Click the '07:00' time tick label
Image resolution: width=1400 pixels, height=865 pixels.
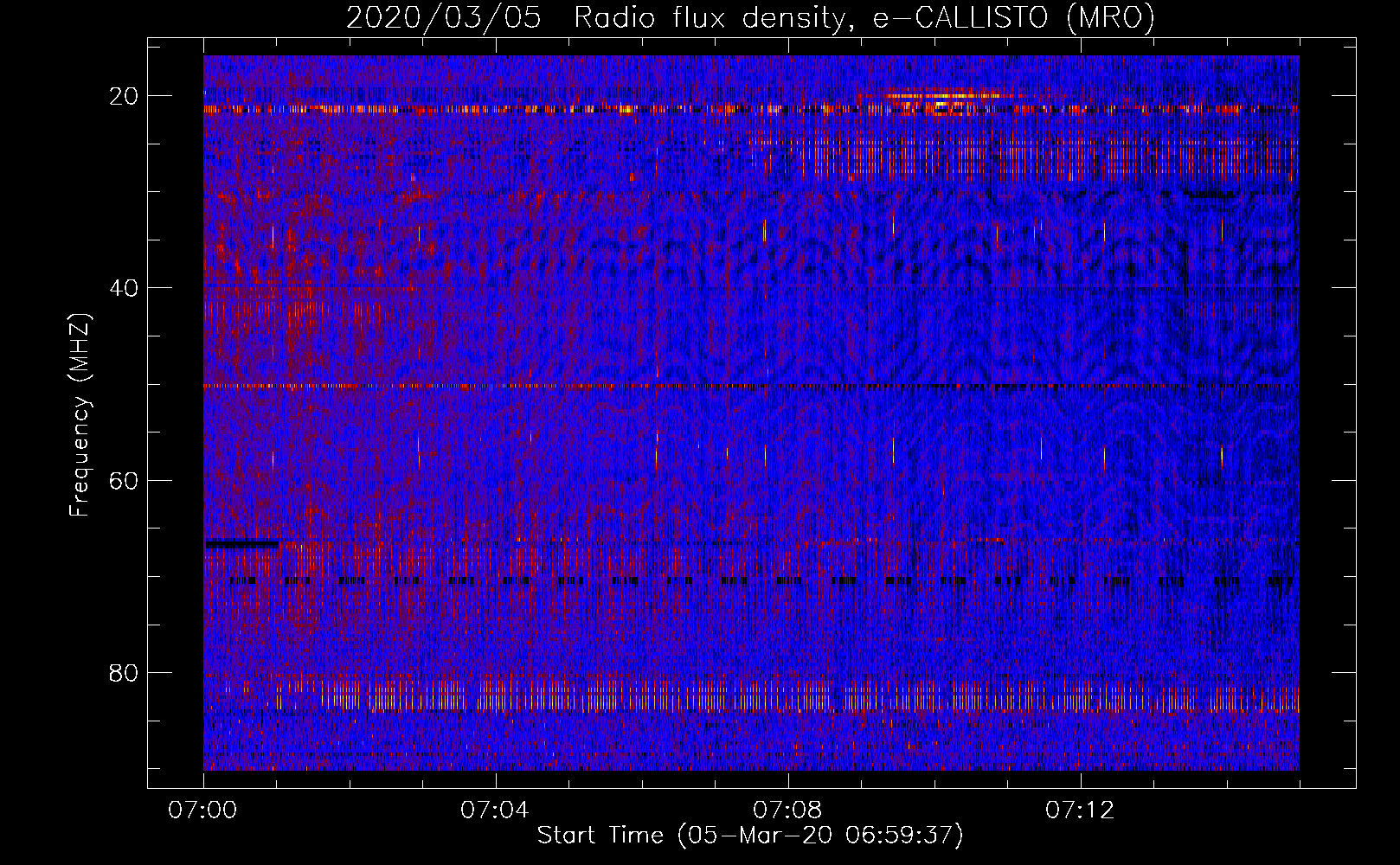tap(202, 811)
